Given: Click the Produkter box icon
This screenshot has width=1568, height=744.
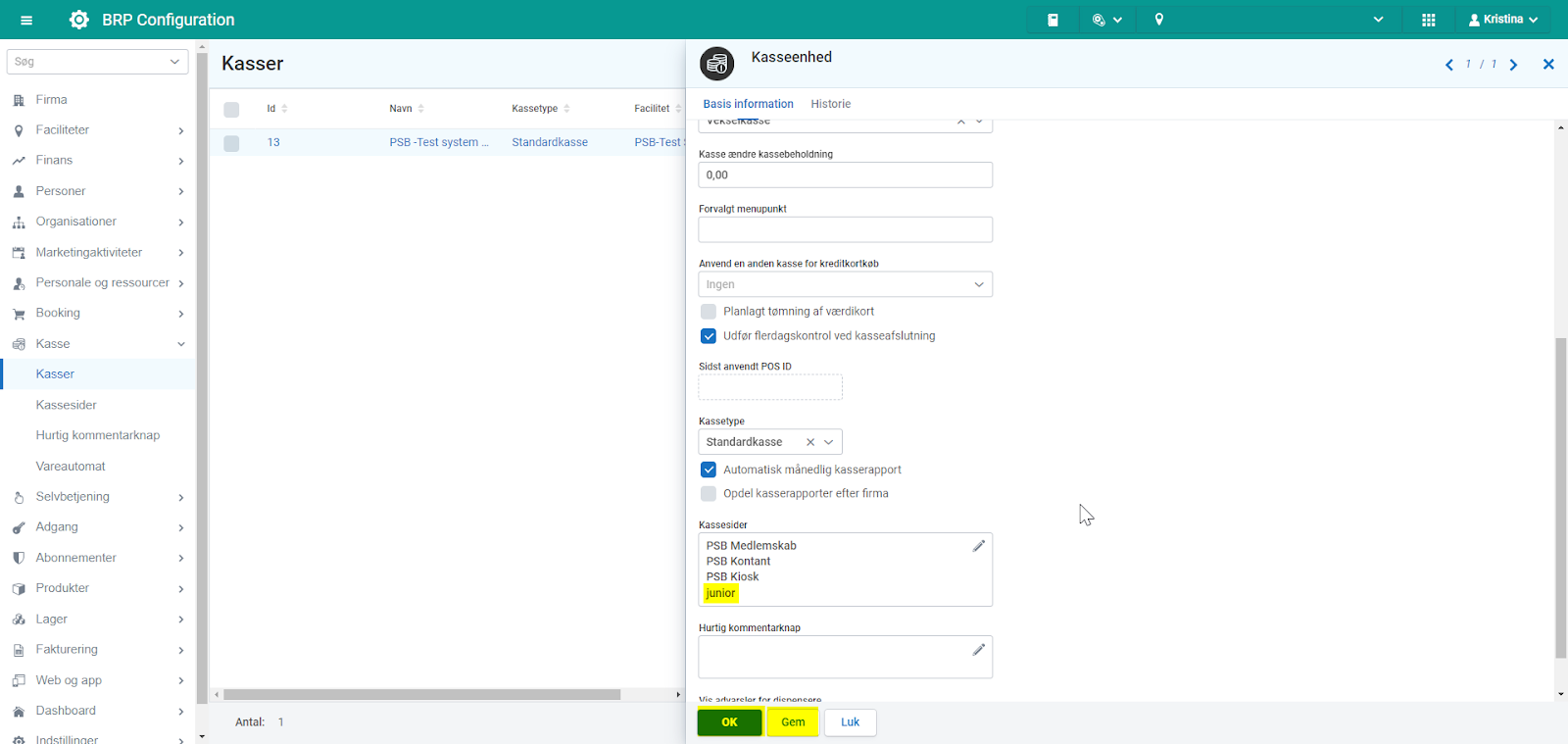Looking at the screenshot, I should (19, 589).
